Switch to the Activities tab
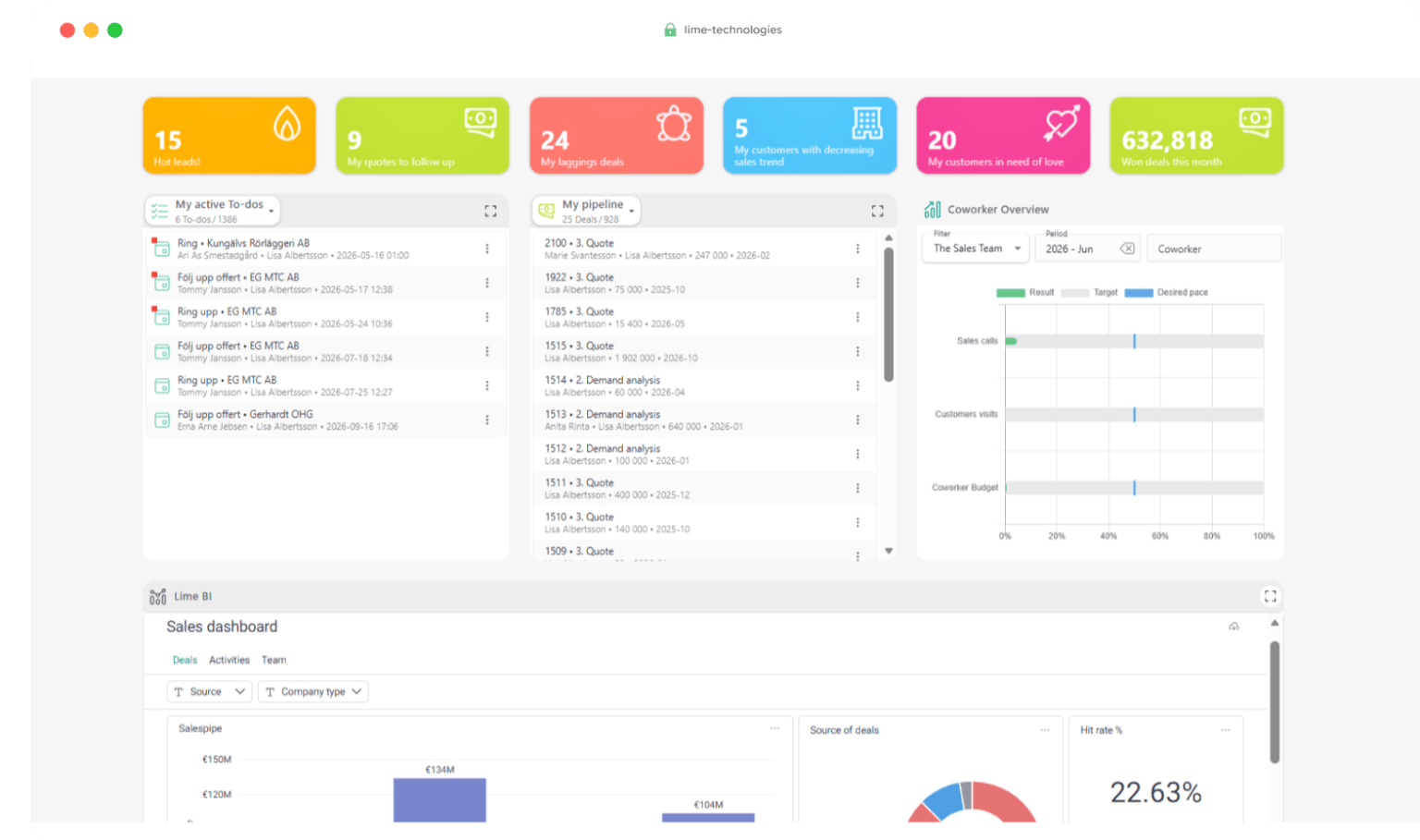 (x=229, y=660)
